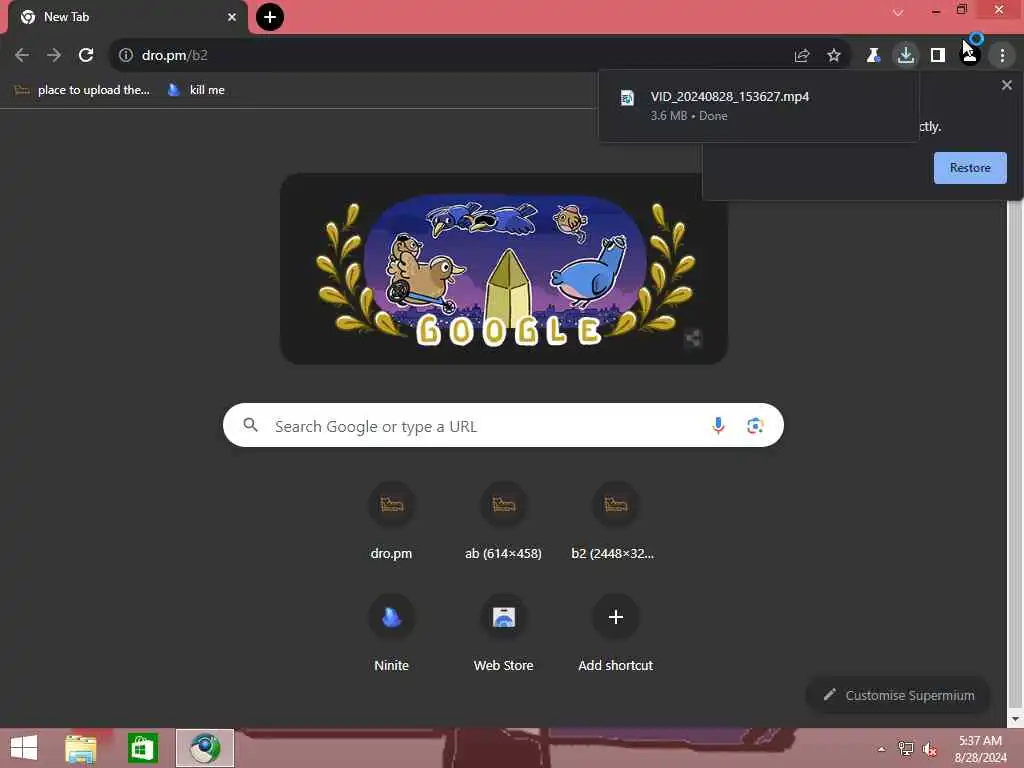Click the Google doodle image
Image resolution: width=1024 pixels, height=768 pixels.
click(x=504, y=268)
